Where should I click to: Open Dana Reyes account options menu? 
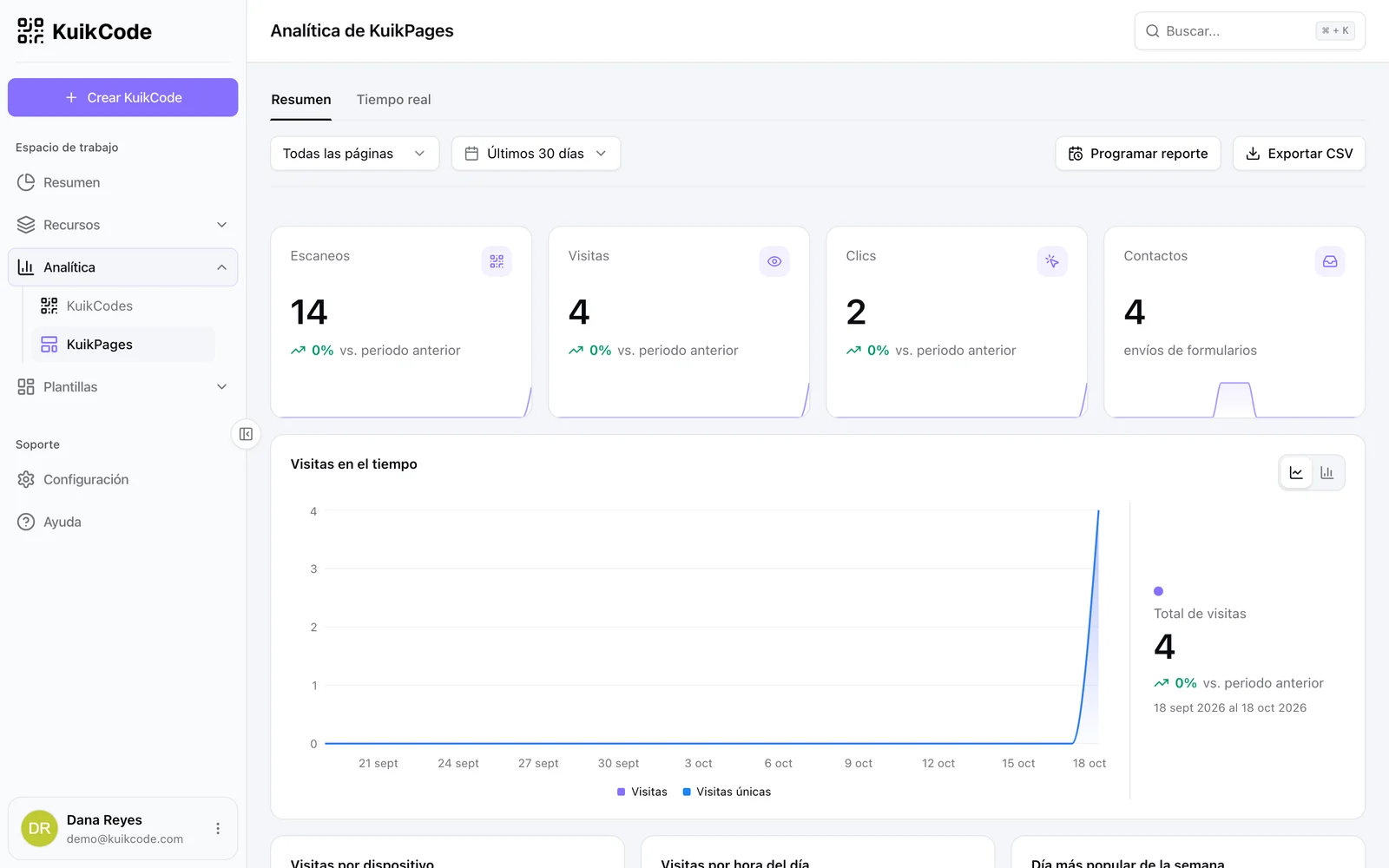pyautogui.click(x=218, y=829)
